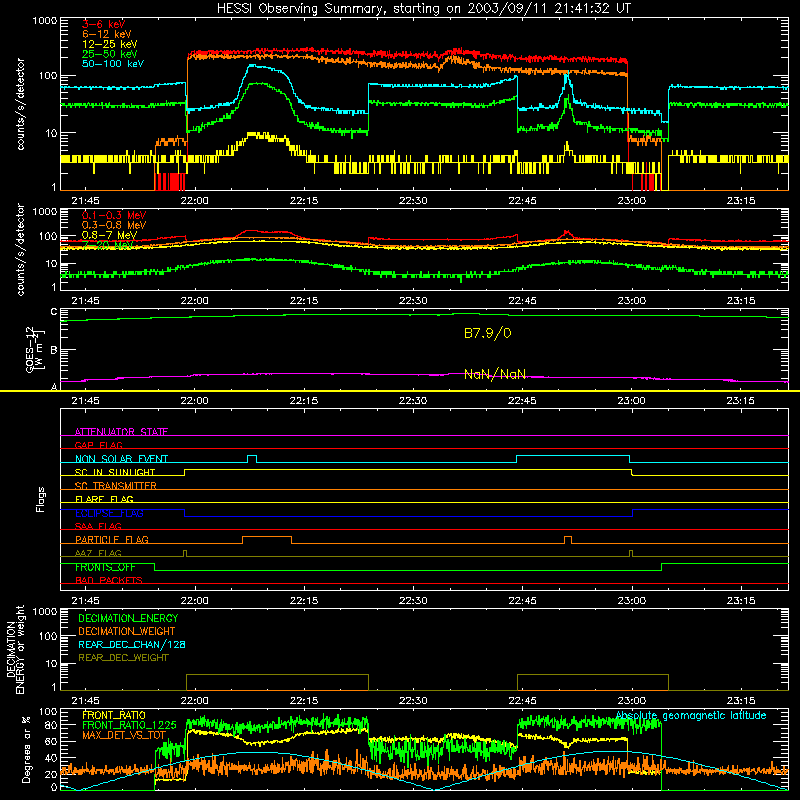Click the 0.8-7 MeV legend label

[x=109, y=235]
